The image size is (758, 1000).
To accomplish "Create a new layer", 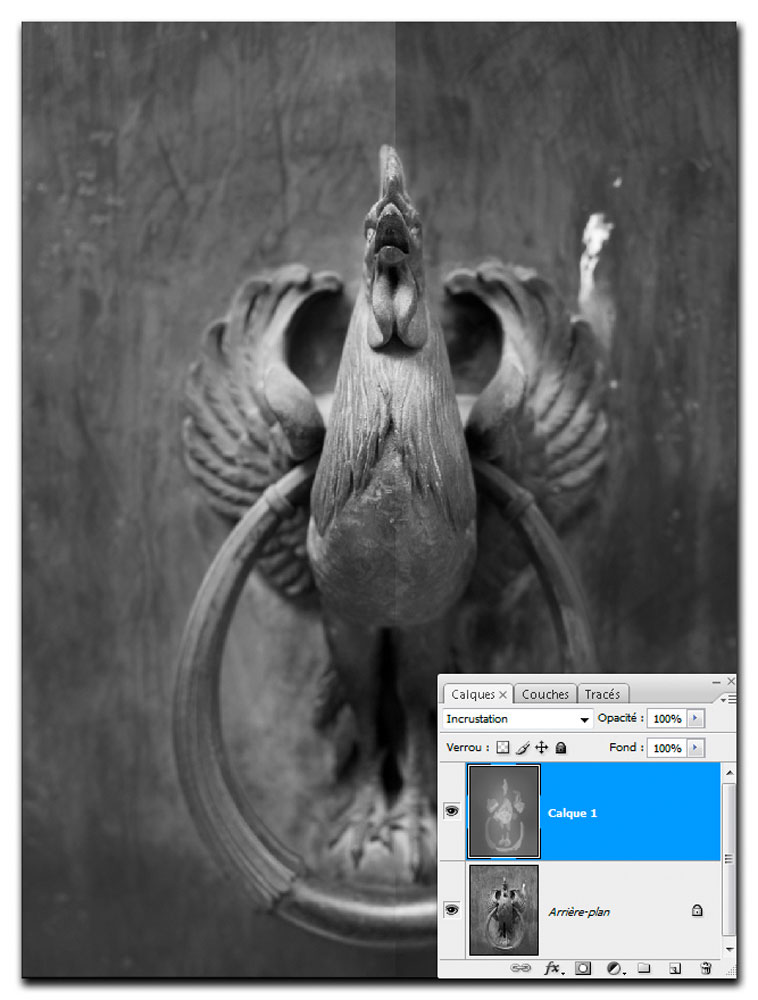I will click(x=674, y=969).
